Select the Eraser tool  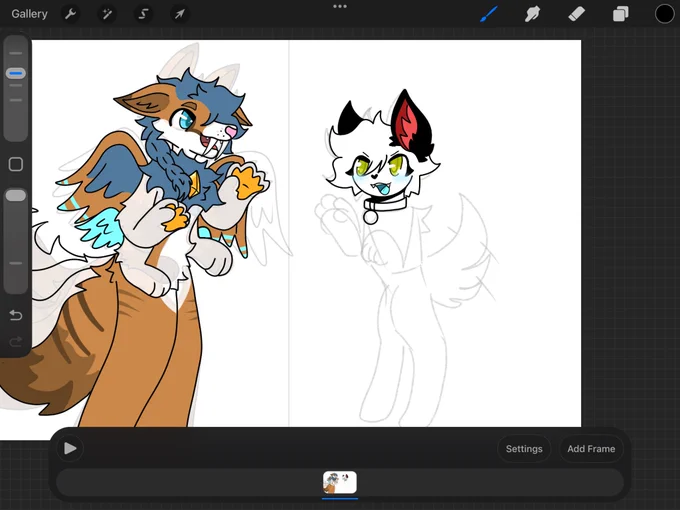pos(576,14)
